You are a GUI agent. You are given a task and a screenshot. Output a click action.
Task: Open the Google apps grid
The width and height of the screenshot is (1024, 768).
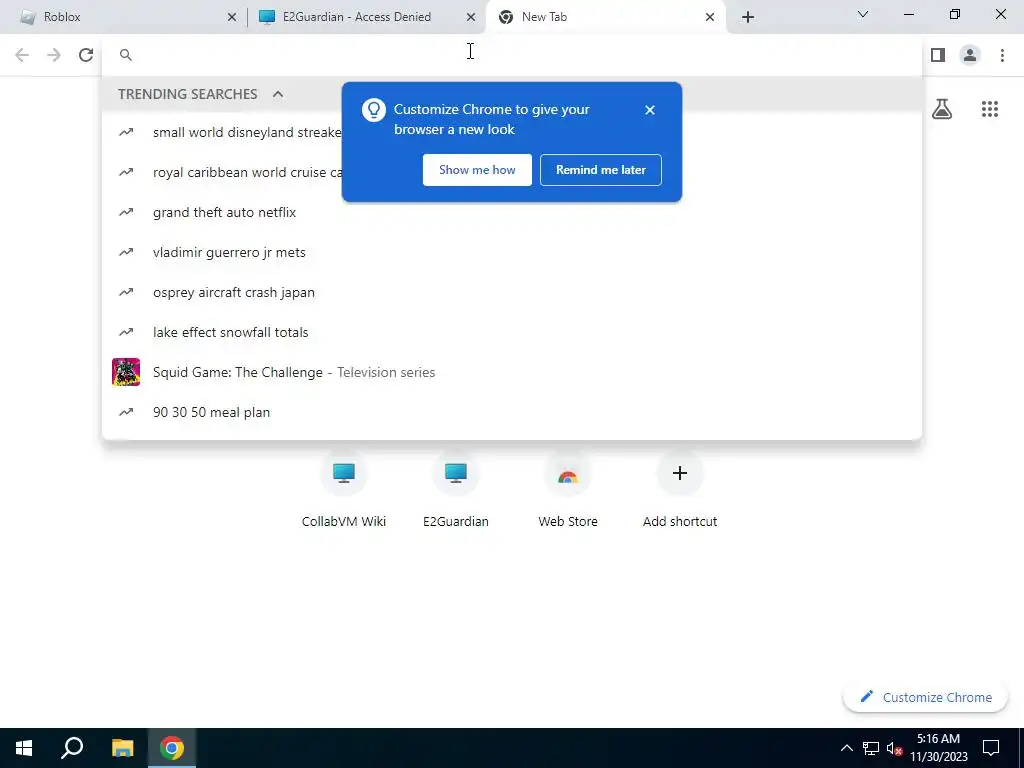coord(989,109)
